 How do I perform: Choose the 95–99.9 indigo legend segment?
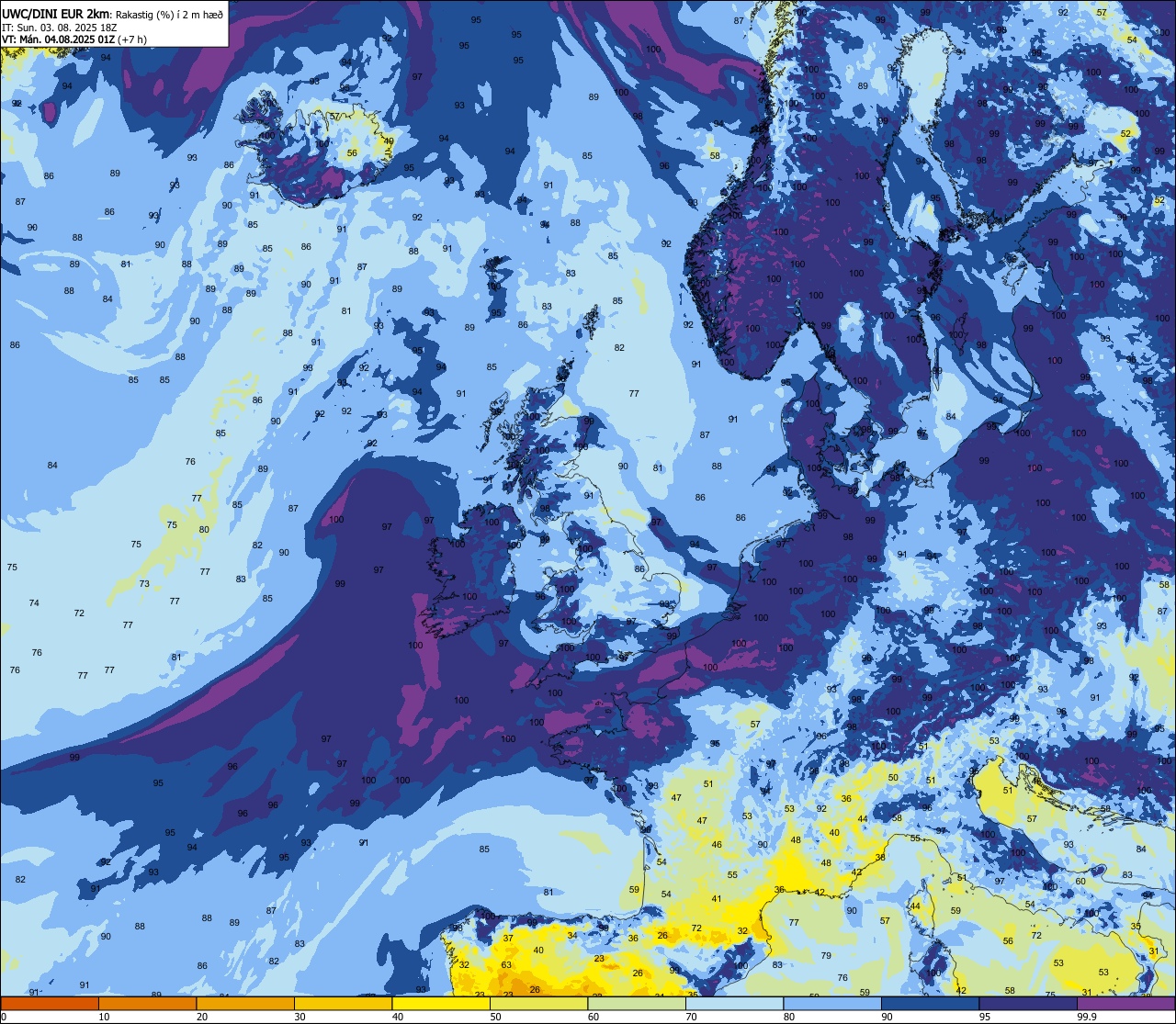[1028, 1003]
